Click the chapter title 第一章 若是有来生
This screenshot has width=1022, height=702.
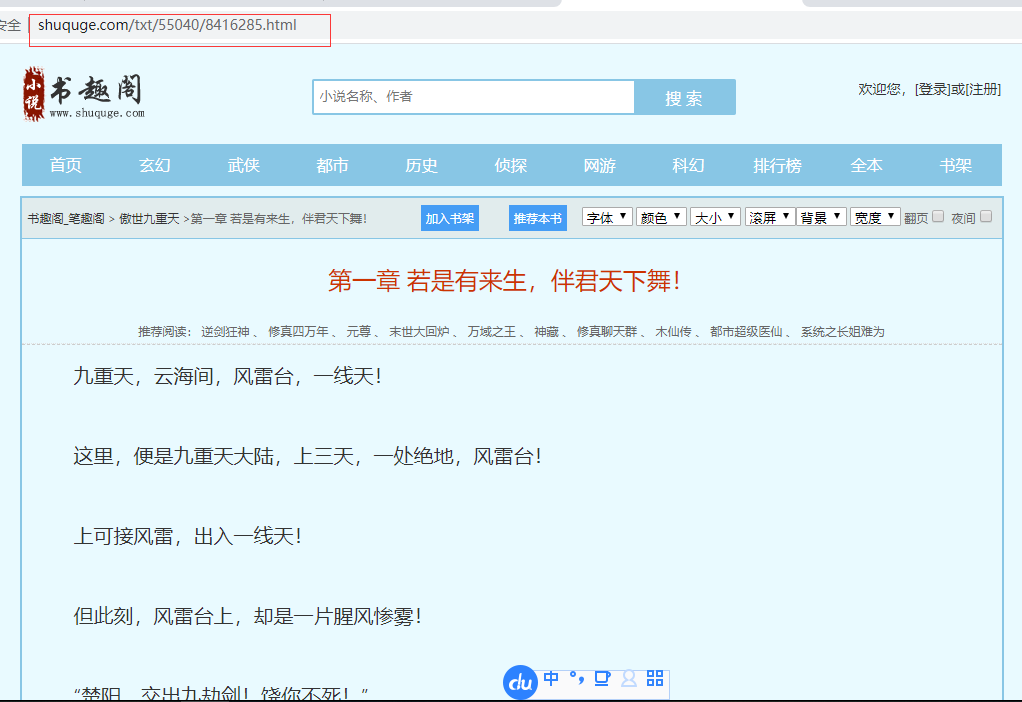click(504, 281)
